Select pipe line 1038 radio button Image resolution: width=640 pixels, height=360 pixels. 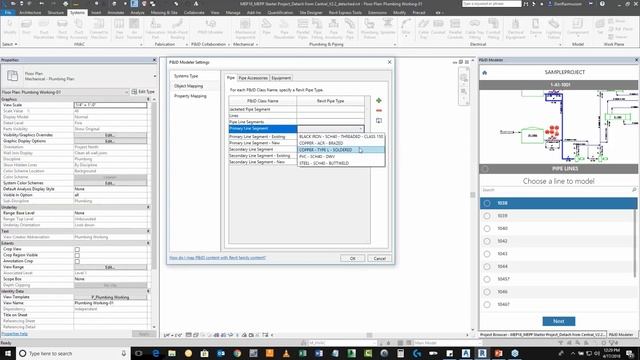pyautogui.click(x=487, y=203)
